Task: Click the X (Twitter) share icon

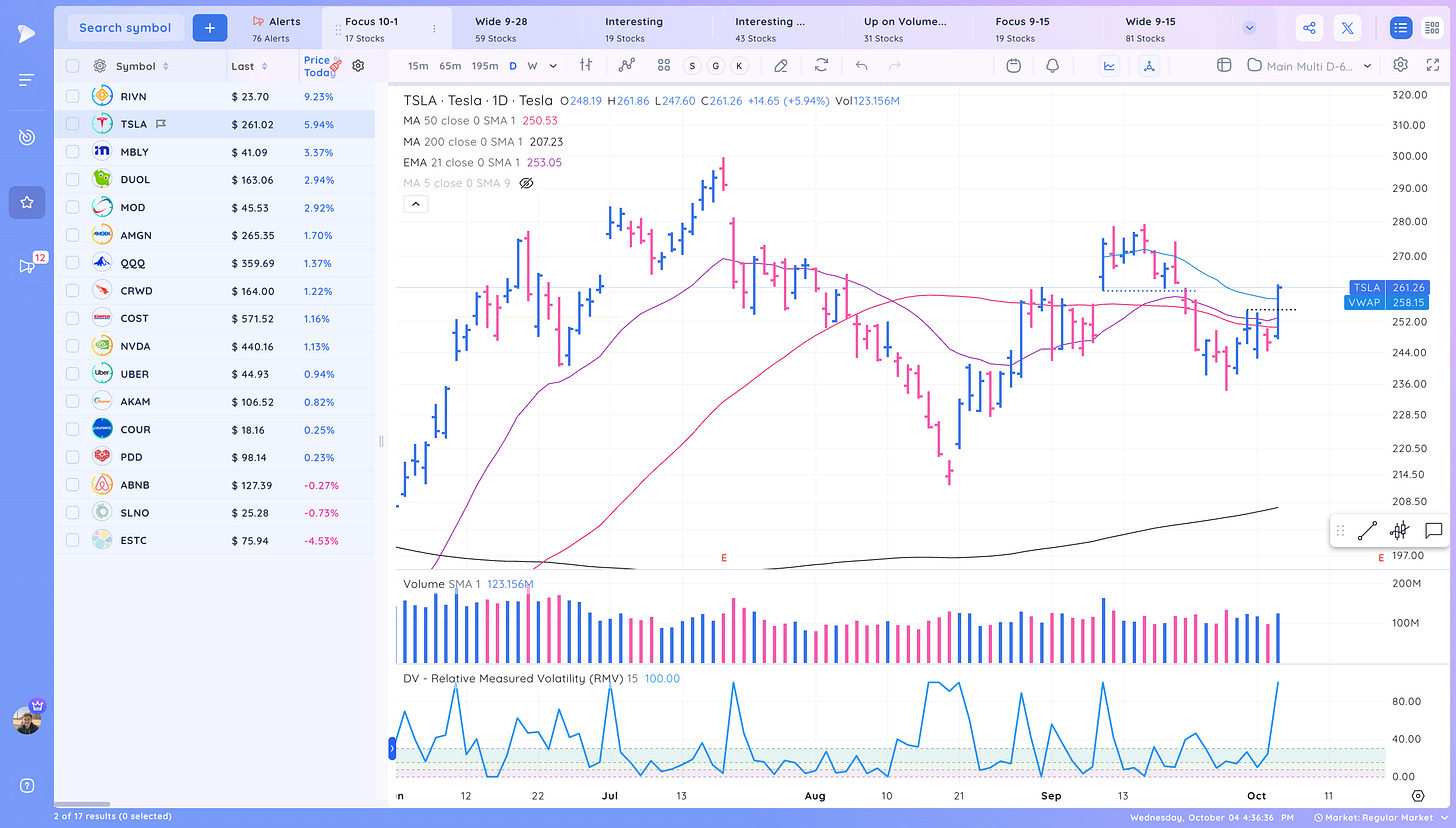Action: coord(1348,28)
